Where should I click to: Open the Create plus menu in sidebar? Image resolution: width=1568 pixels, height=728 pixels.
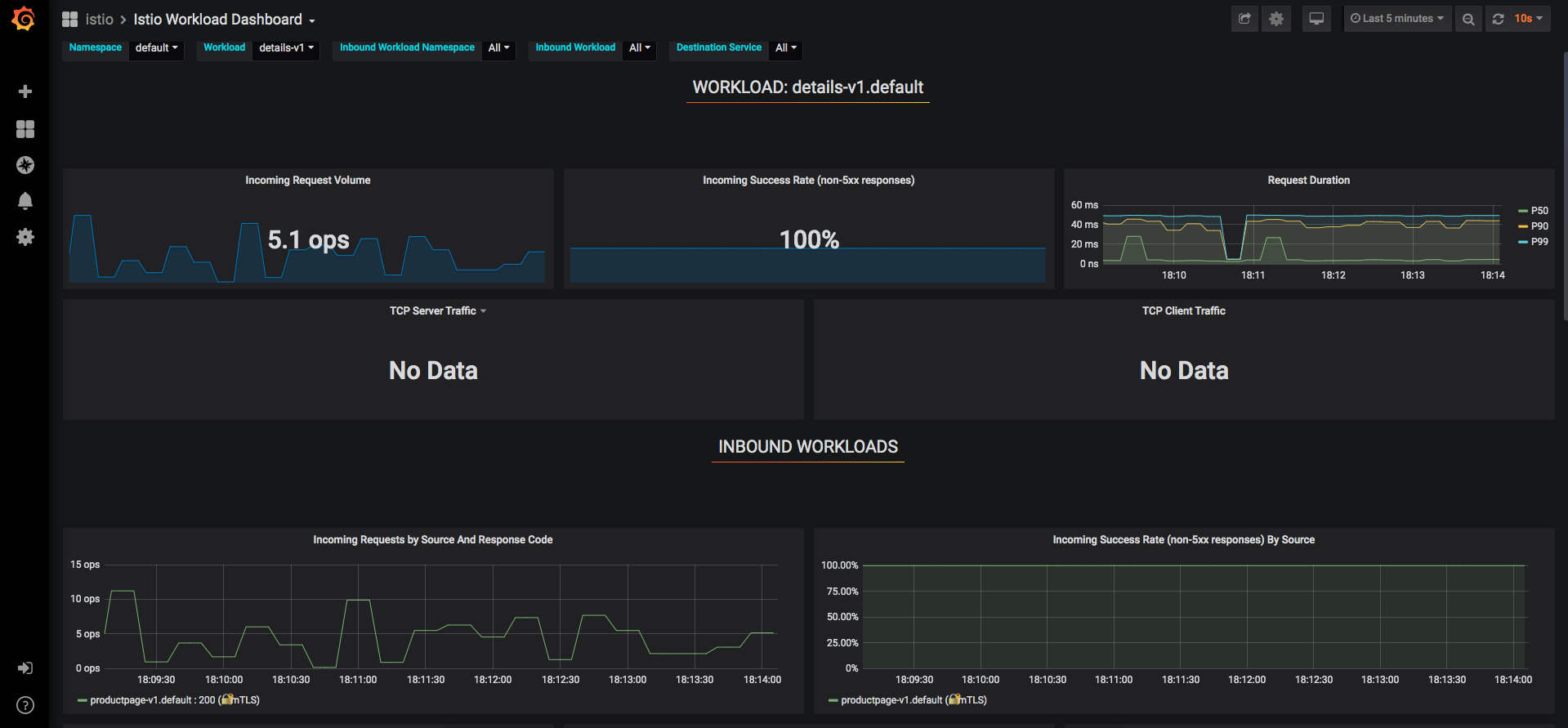coord(25,92)
